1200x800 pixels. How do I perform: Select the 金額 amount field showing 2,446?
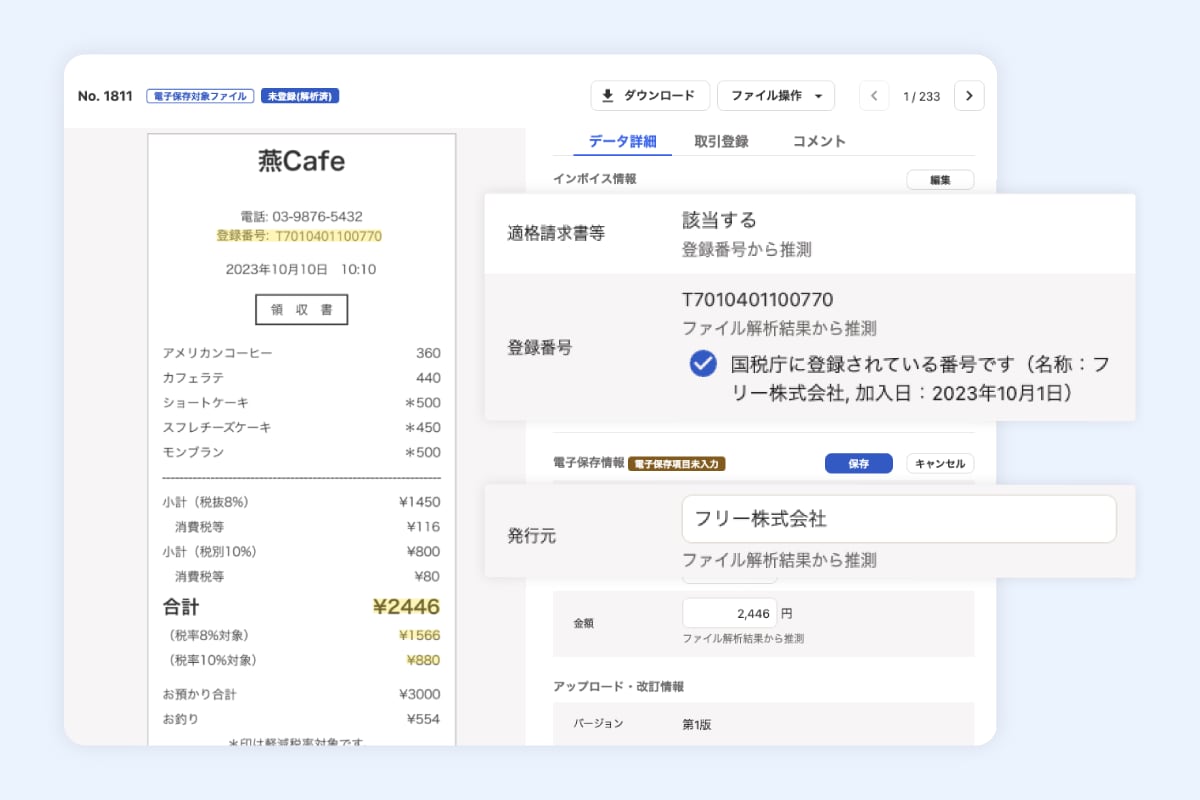coord(730,612)
